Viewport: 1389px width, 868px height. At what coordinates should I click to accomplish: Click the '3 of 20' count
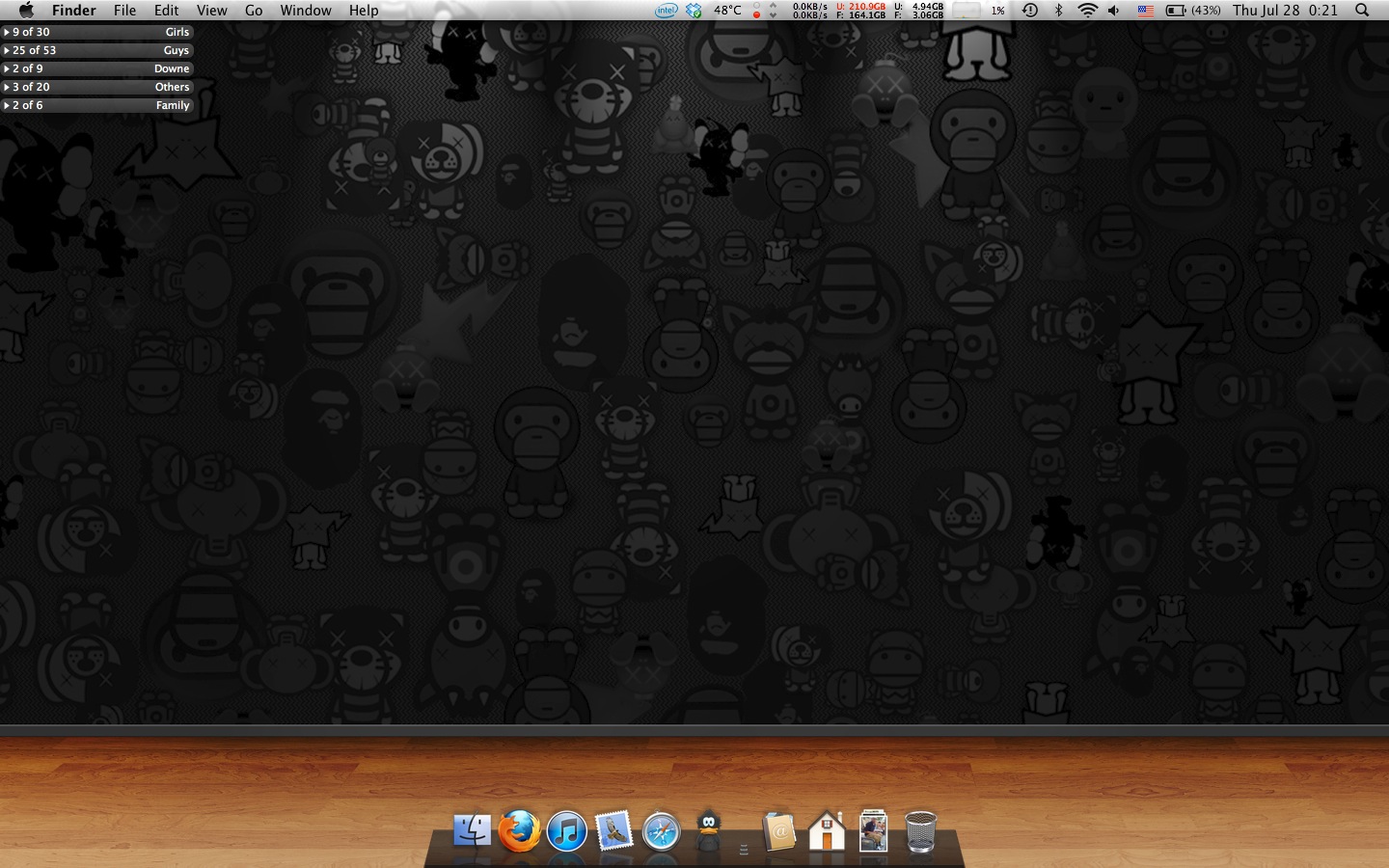pyautogui.click(x=31, y=87)
